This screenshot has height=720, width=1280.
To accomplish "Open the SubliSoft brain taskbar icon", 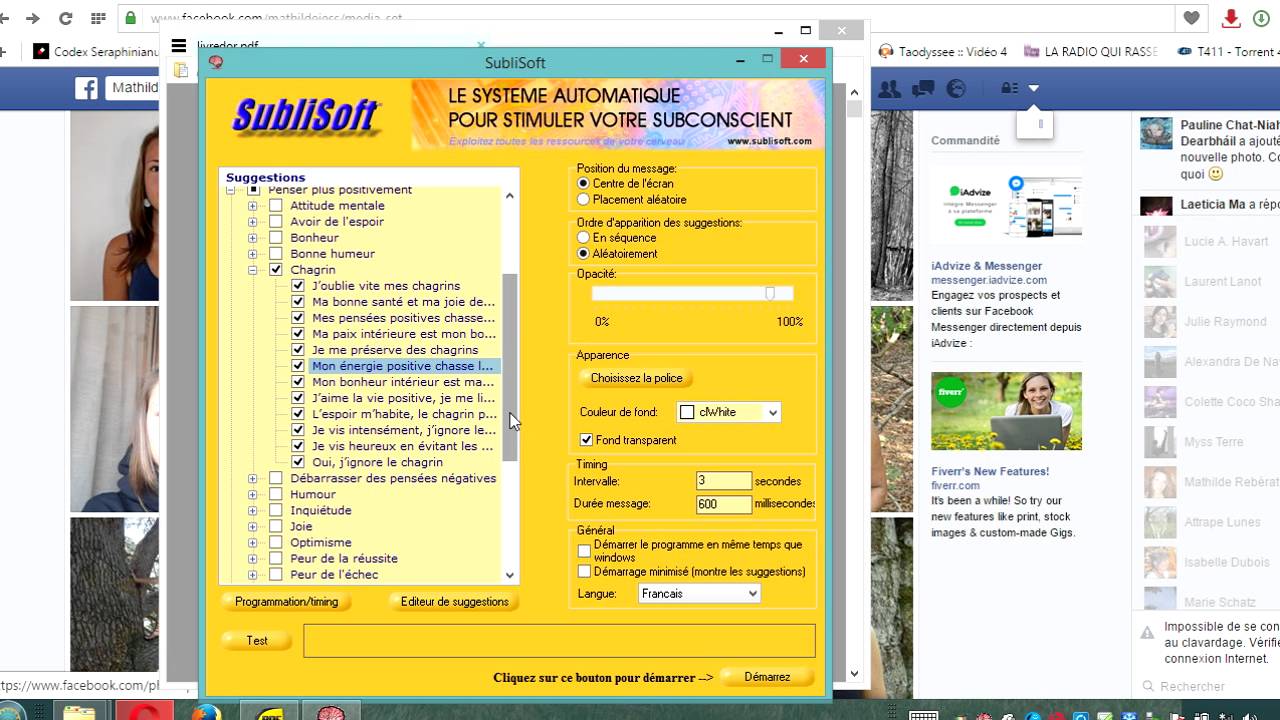I will click(x=330, y=712).
